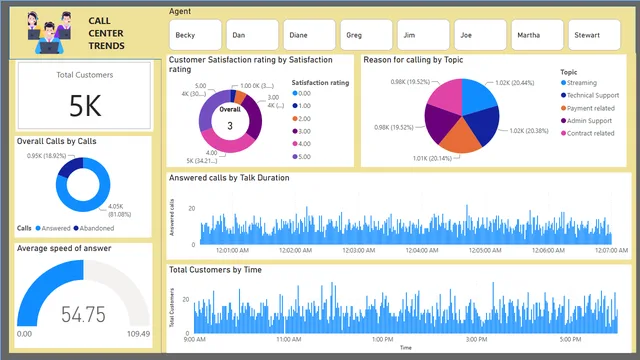
Task: Select Technical Support in the Topic legend
Action: coord(590,96)
